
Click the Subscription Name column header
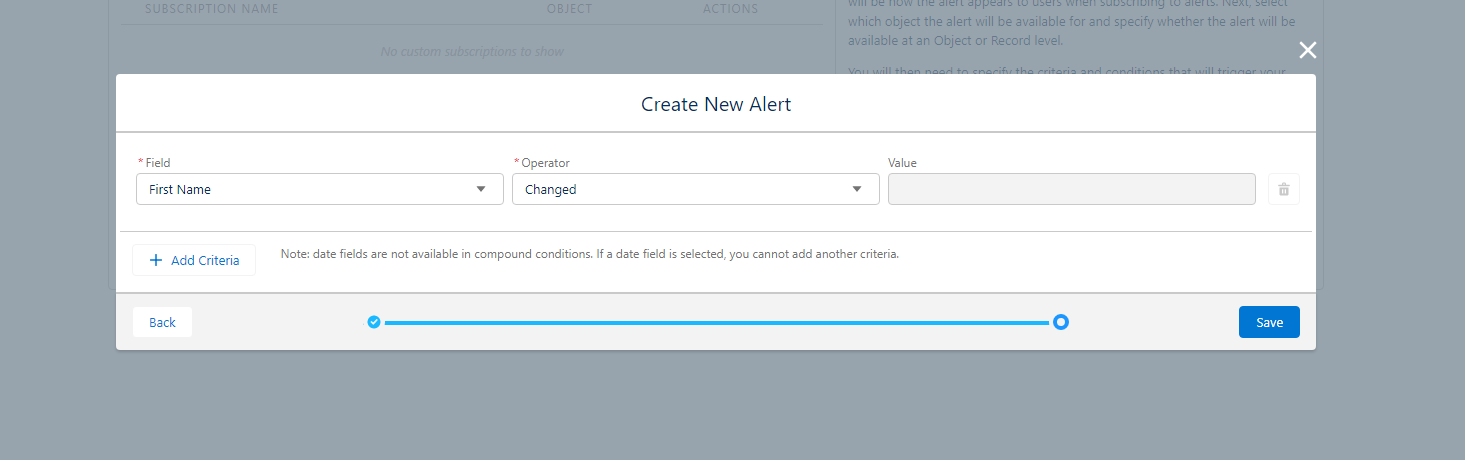coord(212,9)
